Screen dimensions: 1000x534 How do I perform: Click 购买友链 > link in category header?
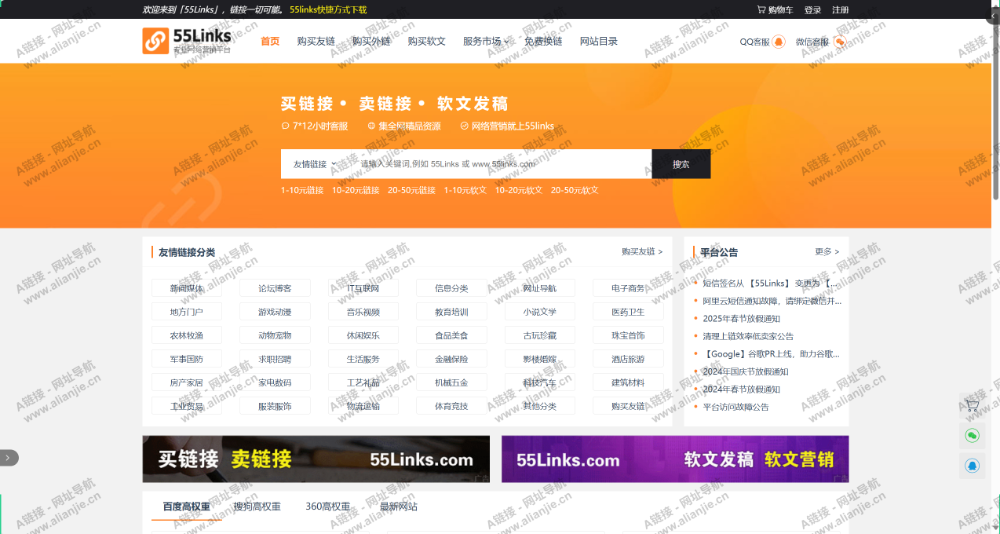point(642,252)
